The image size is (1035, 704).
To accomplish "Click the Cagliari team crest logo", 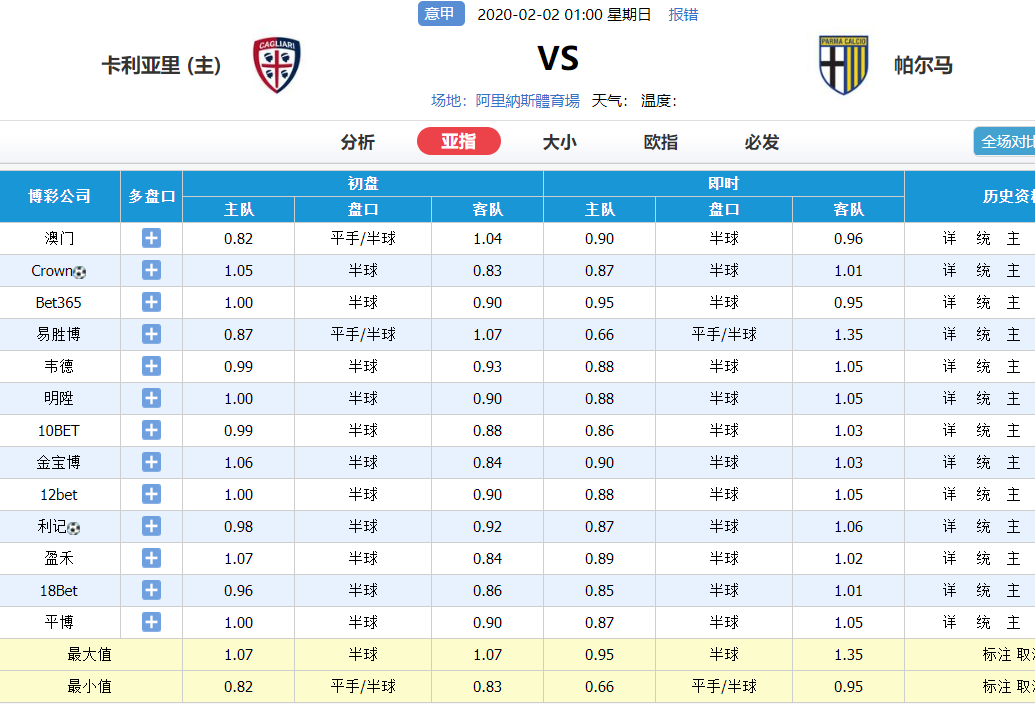I will tap(277, 65).
